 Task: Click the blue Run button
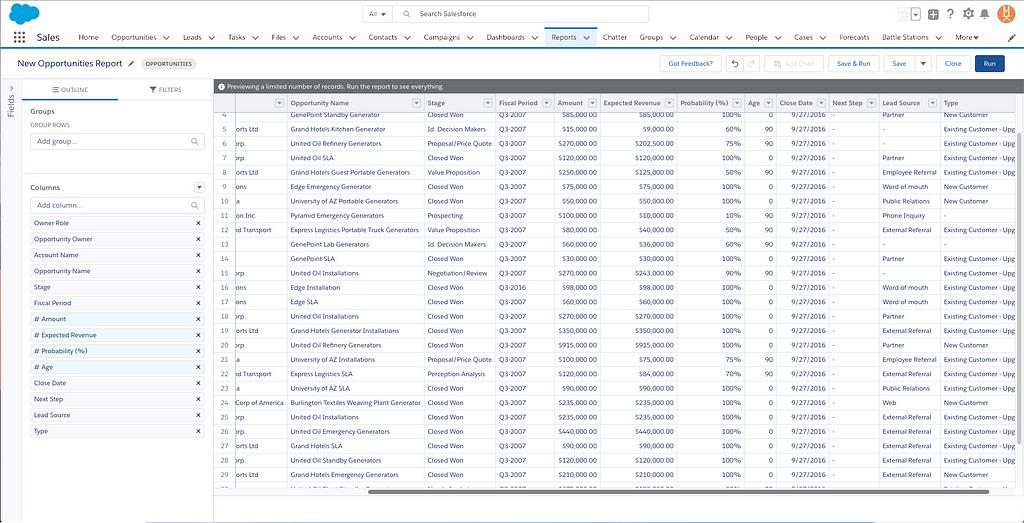989,63
